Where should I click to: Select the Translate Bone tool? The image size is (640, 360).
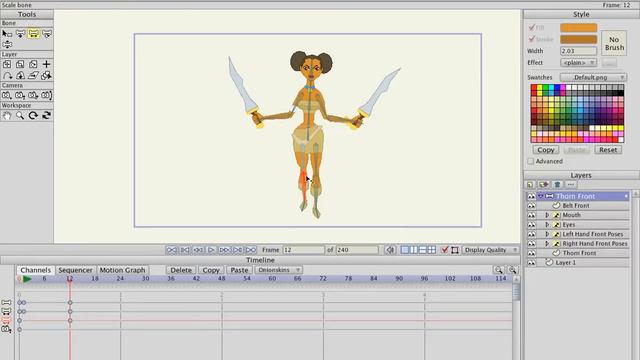coord(20,33)
